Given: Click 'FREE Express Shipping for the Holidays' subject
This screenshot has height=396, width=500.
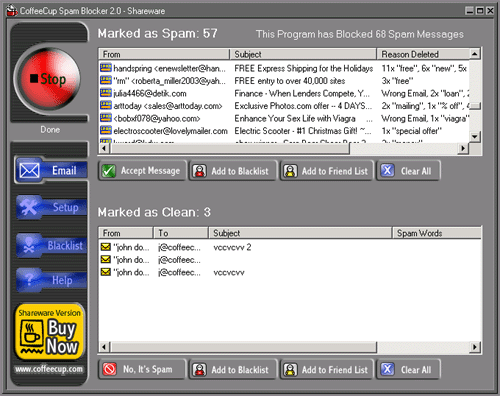Looking at the screenshot, I should point(303,68).
